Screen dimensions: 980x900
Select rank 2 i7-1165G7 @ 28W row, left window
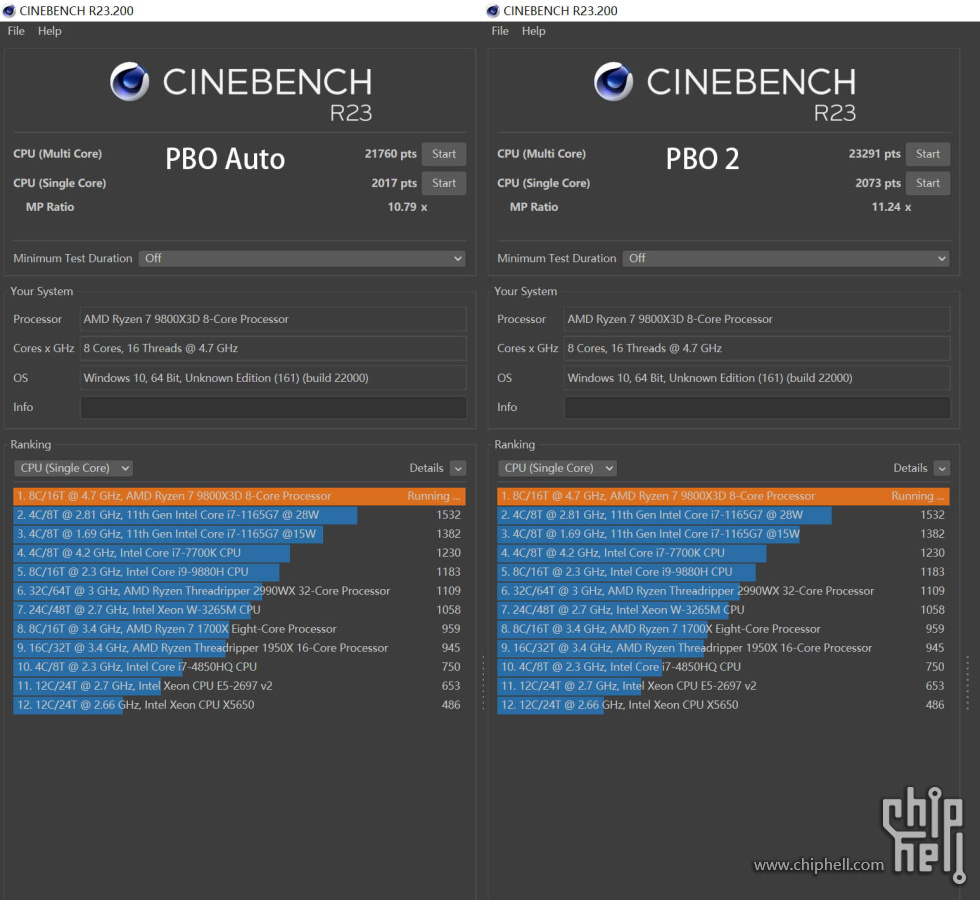[239, 515]
